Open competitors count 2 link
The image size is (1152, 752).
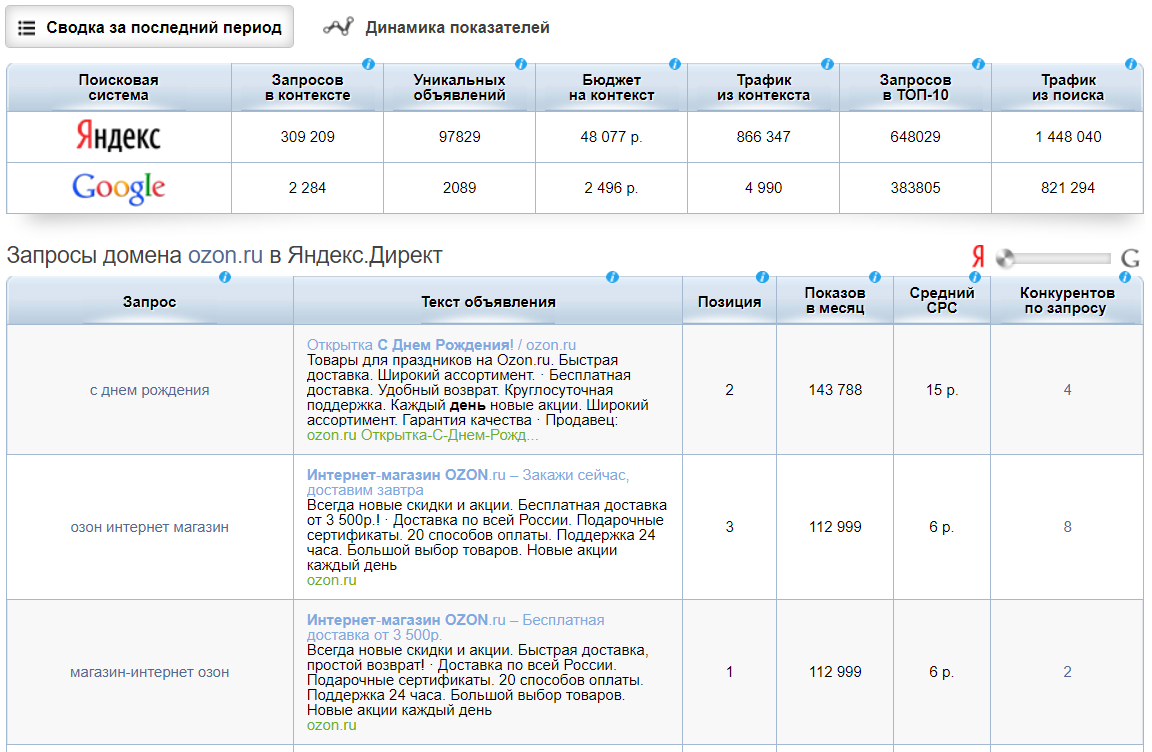click(1067, 672)
